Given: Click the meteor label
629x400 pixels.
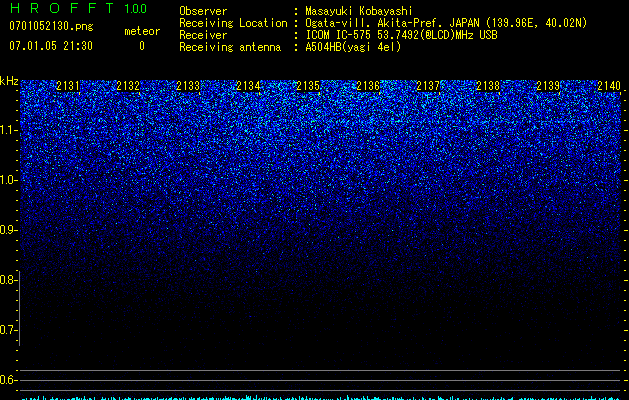Looking at the screenshot, I should pyautogui.click(x=142, y=31).
